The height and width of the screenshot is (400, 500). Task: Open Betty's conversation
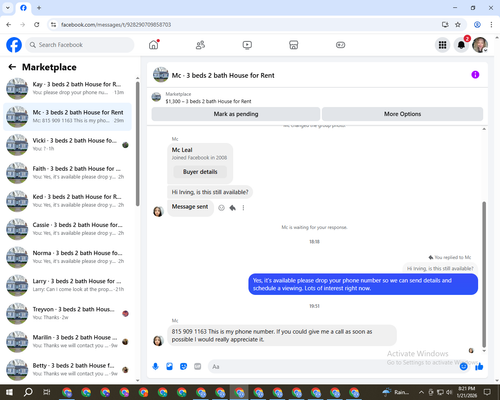67,369
